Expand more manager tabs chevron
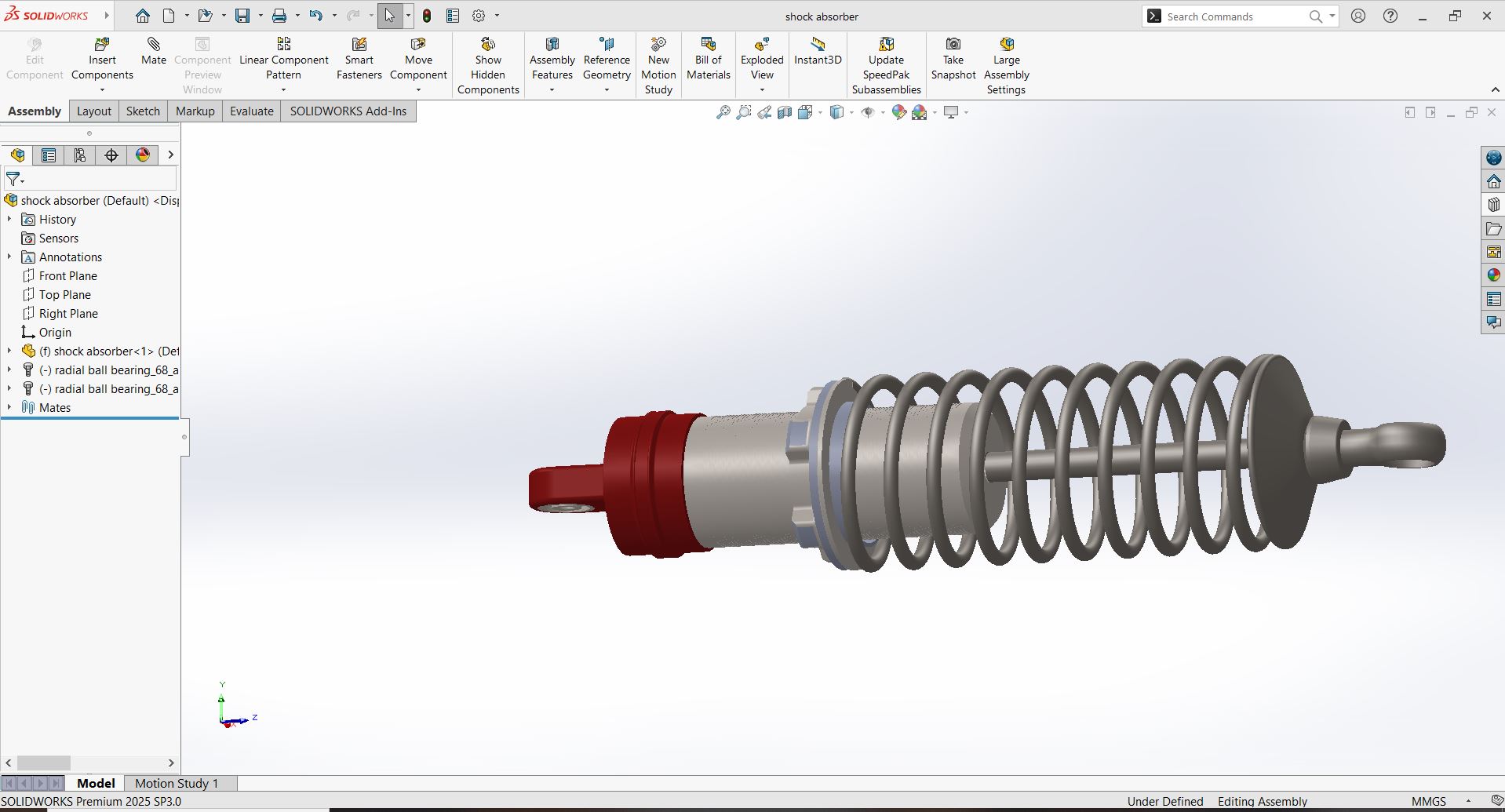 (170, 155)
